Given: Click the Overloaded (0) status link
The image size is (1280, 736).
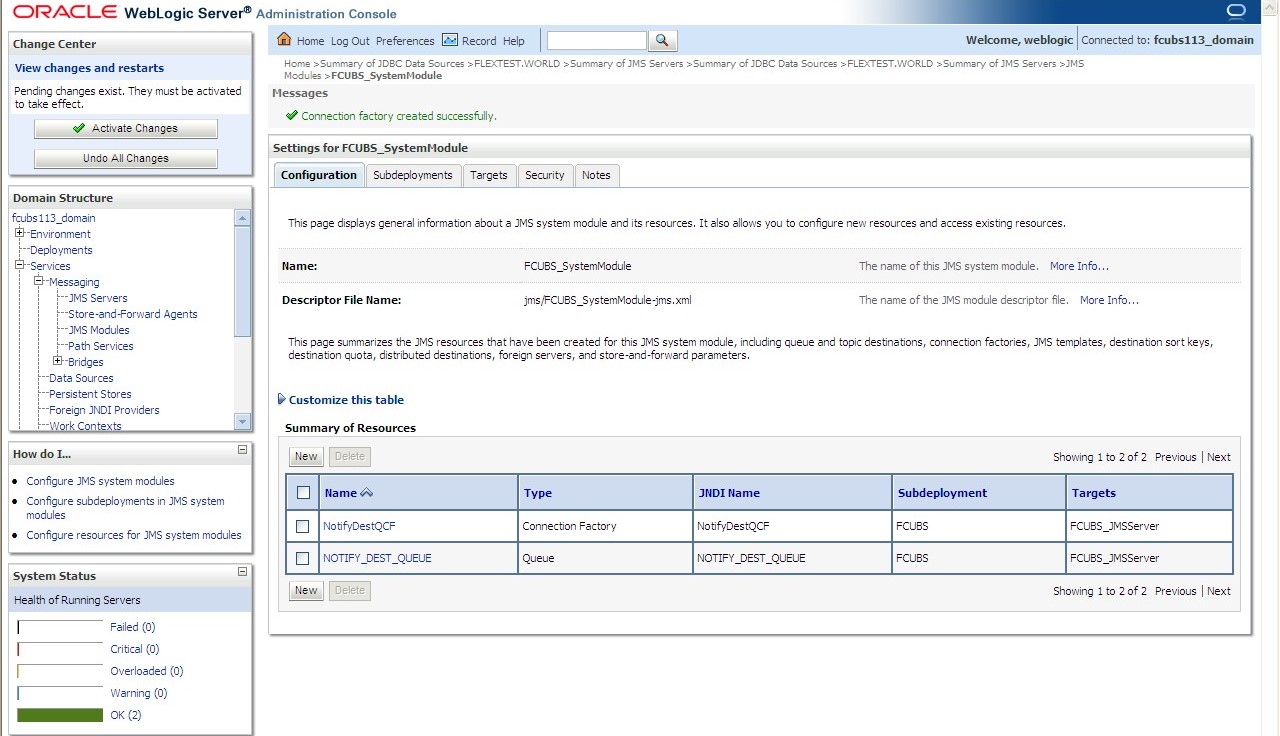Looking at the screenshot, I should [x=147, y=671].
